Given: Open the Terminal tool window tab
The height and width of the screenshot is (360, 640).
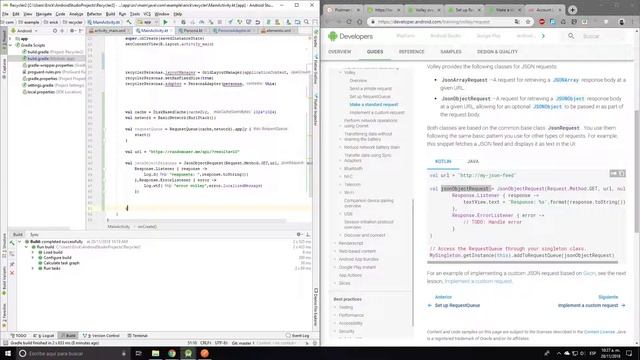Looking at the screenshot, I should click(x=138, y=336).
